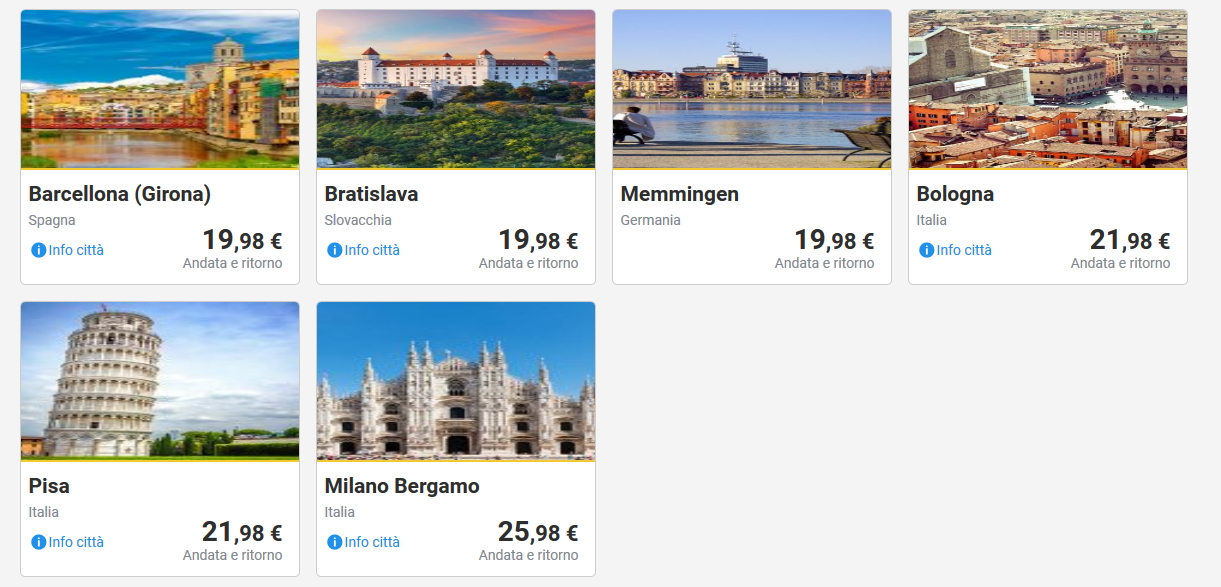This screenshot has height=587, width=1221.
Task: Click the info icon on the Milano Bergamo card
Action: [335, 542]
